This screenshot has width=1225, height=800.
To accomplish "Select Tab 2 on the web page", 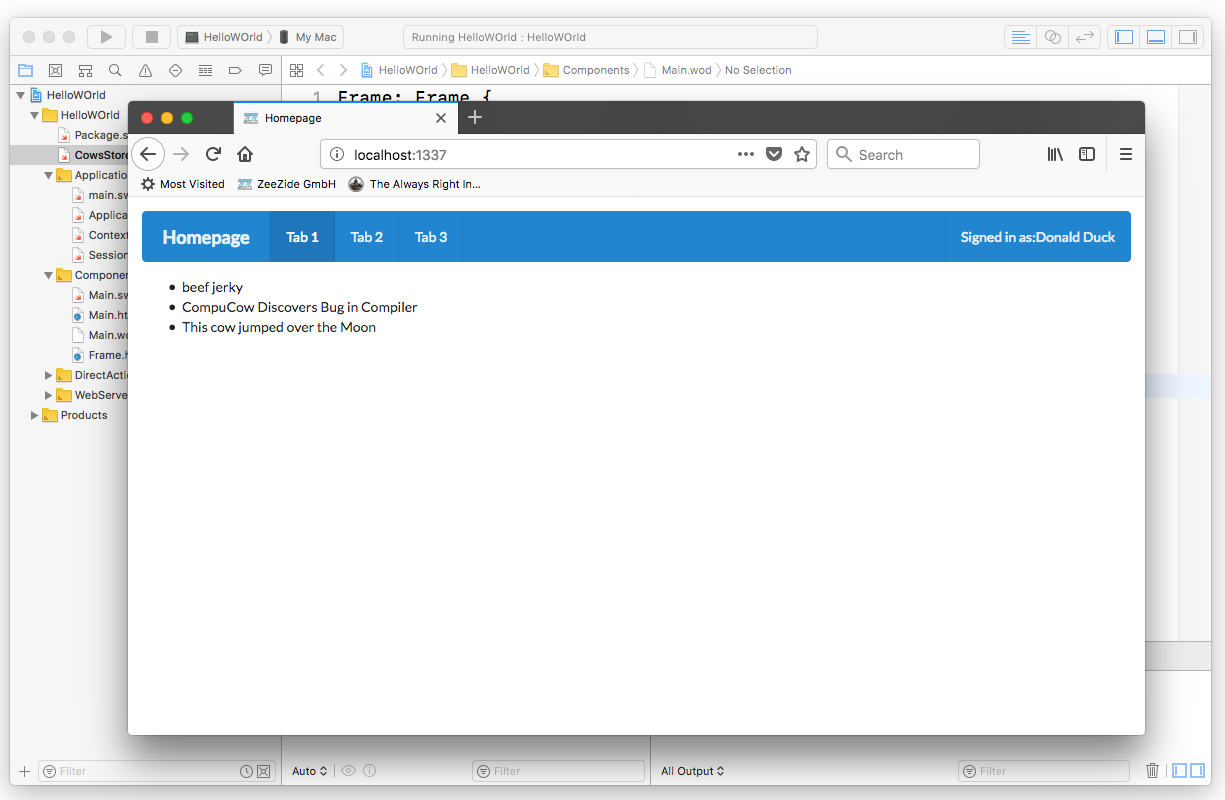I will coord(367,237).
